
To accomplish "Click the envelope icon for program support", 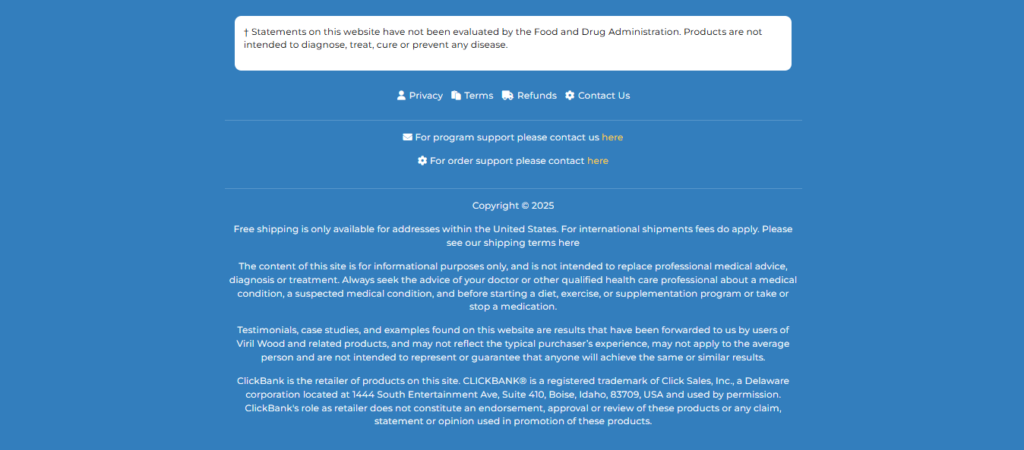I will point(408,137).
